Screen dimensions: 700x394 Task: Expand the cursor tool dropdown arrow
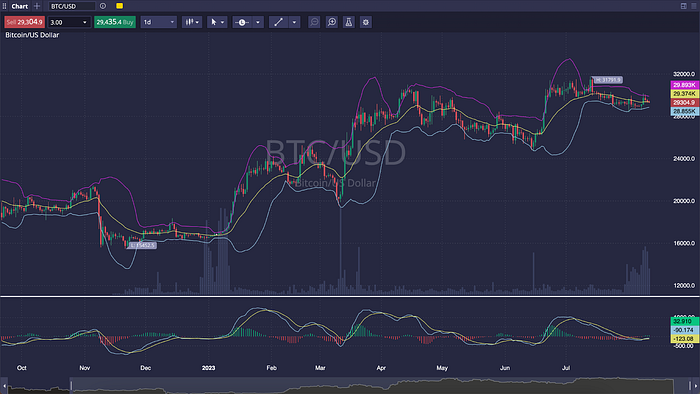(223, 22)
